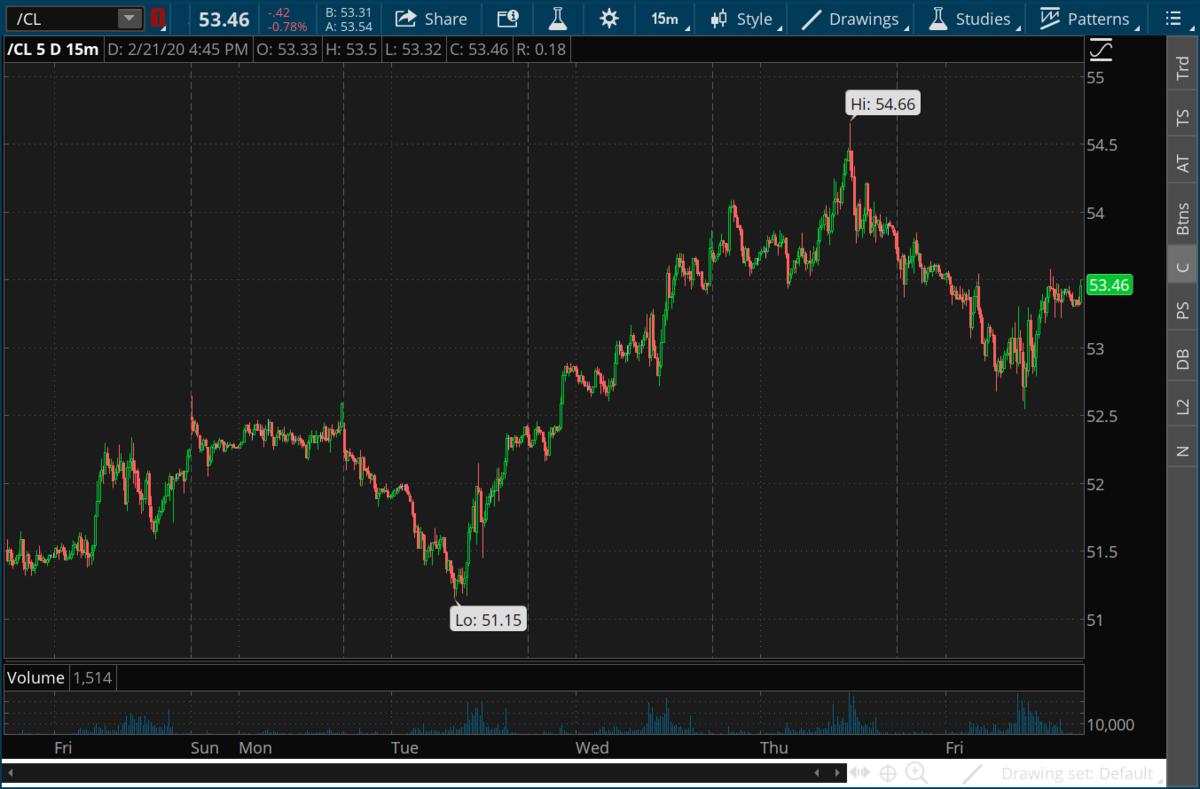
Task: Open the Studies menu
Action: pos(973,18)
